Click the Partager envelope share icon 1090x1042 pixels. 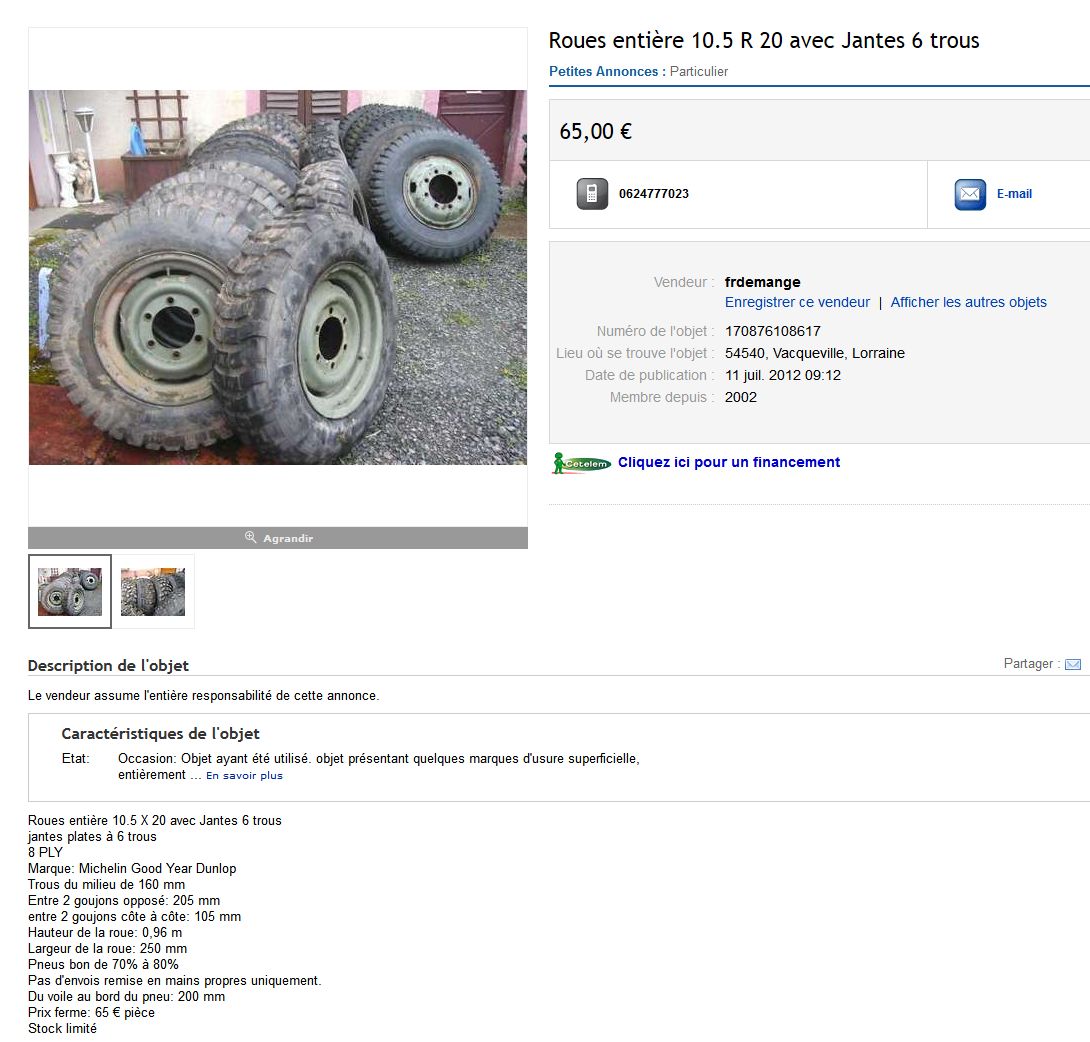1073,664
